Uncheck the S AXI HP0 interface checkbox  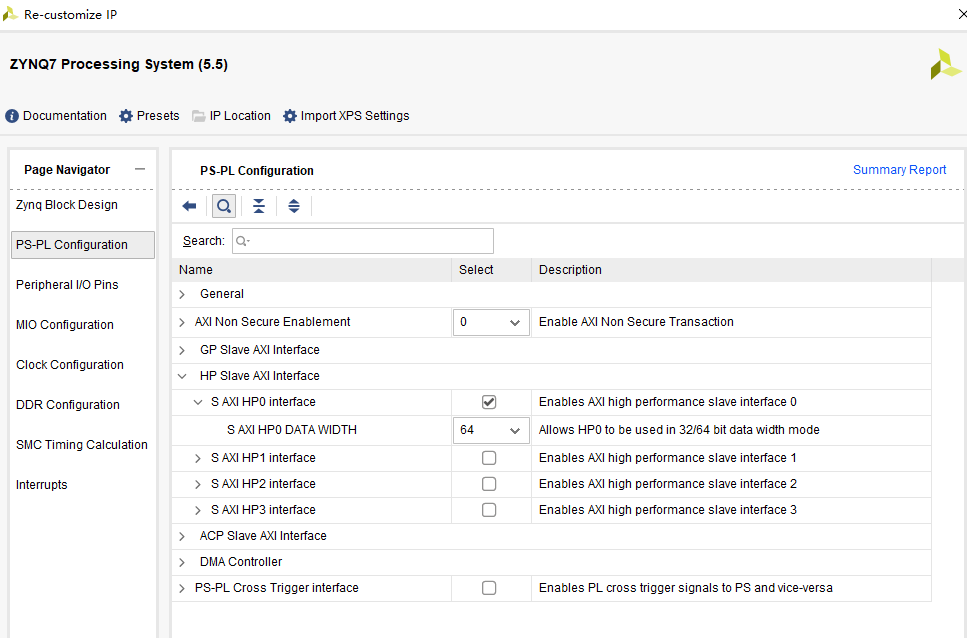coord(489,402)
